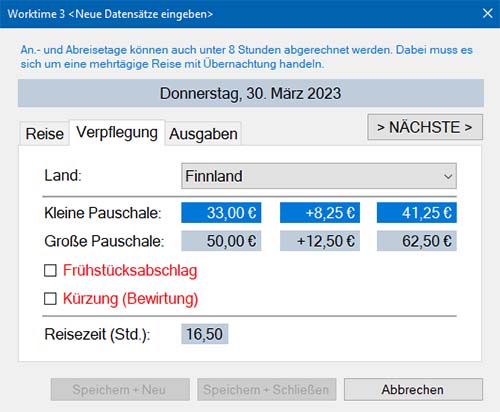The height and width of the screenshot is (412, 500).
Task: Switch to the Reise tab
Action: click(45, 134)
